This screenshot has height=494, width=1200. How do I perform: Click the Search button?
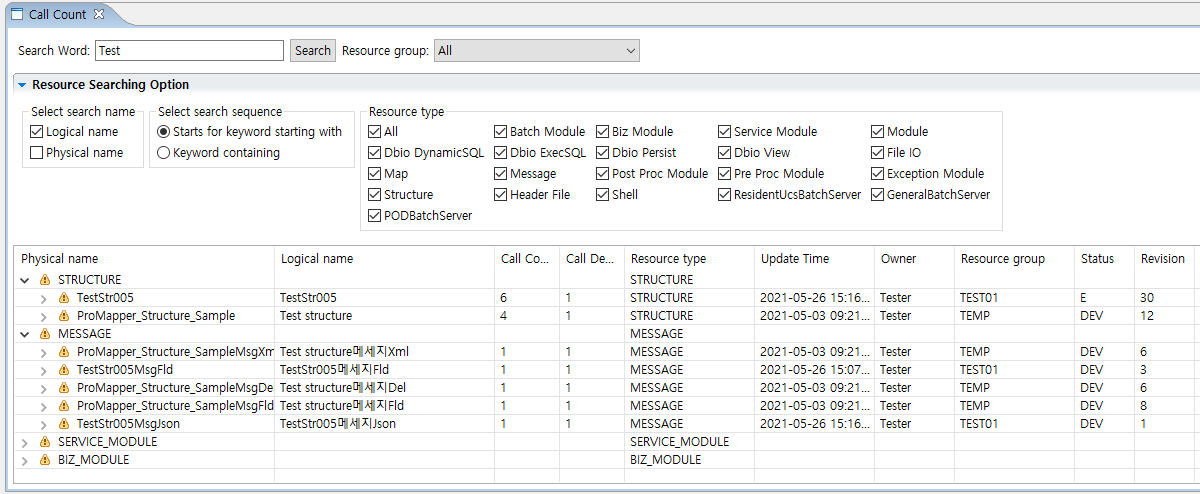[x=312, y=50]
